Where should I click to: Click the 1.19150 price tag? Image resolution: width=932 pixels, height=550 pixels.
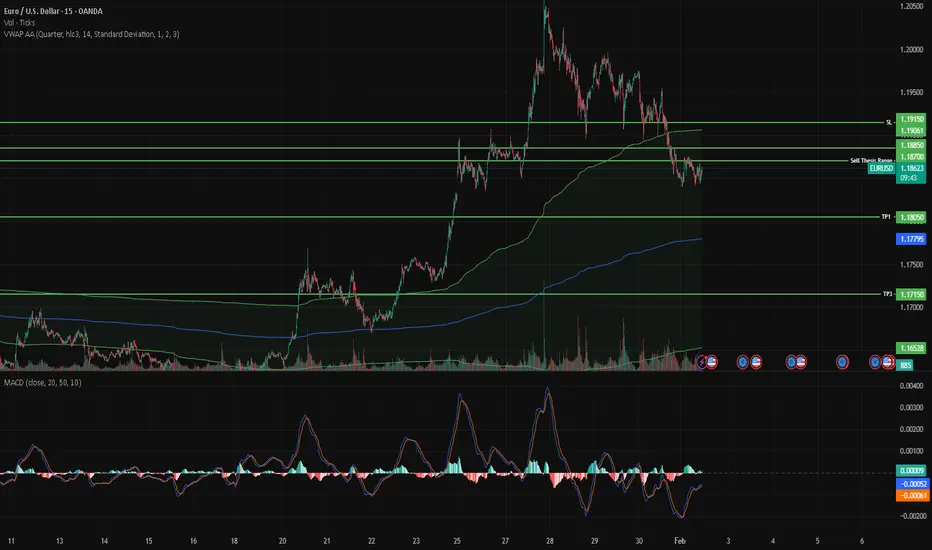[911, 120]
